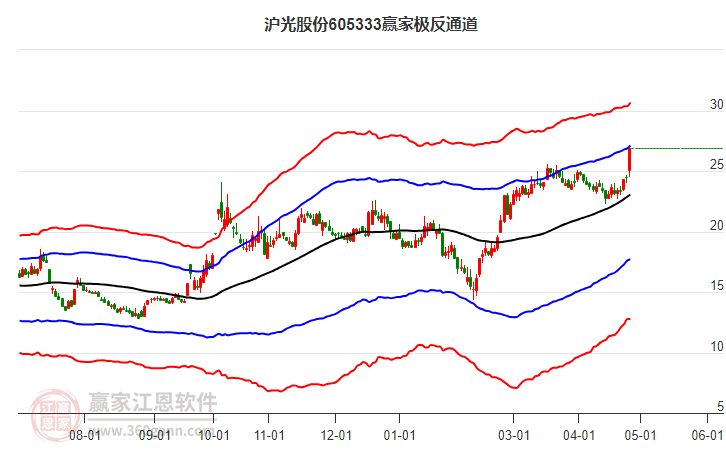The height and width of the screenshot is (450, 726).
Task: Select the 01-01 date label
Action: [x=400, y=436]
